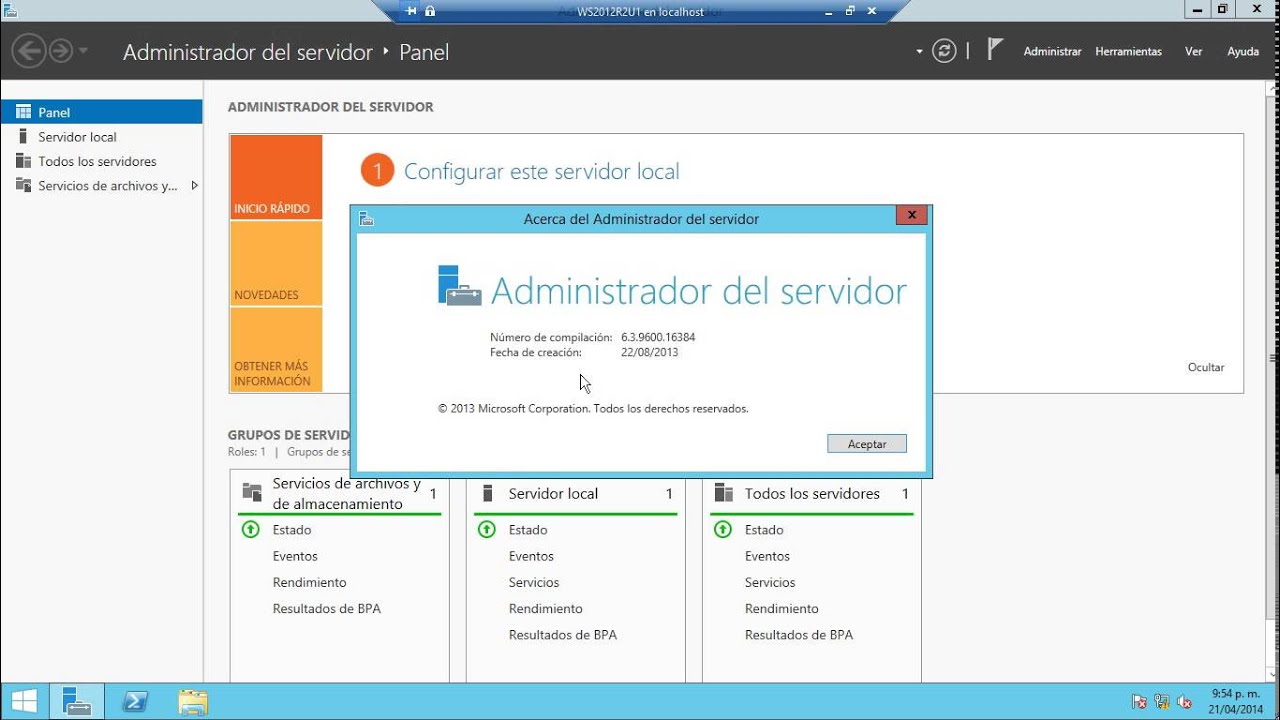Open the Administrar menu
This screenshot has width=1280, height=720.
1052,51
